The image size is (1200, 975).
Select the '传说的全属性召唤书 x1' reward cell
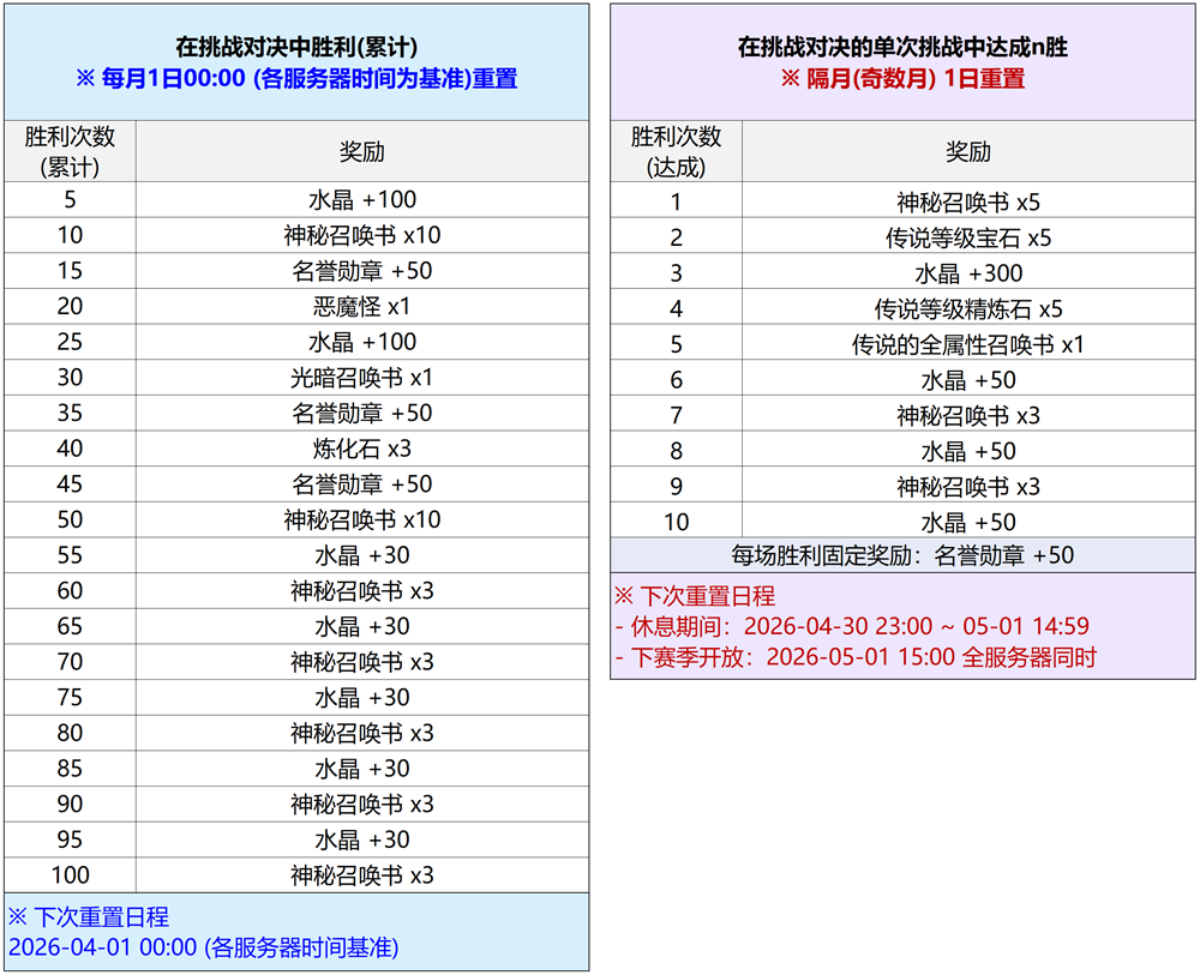pyautogui.click(x=968, y=345)
